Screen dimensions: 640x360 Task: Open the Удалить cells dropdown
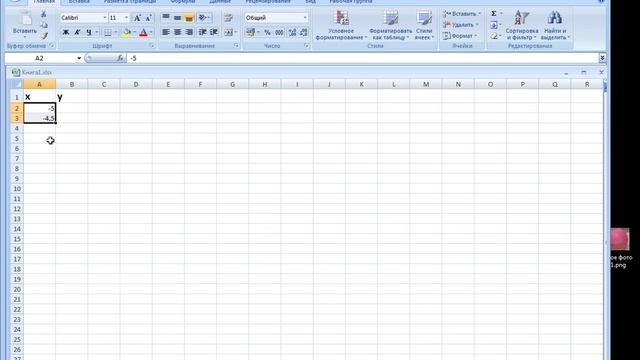[x=460, y=25]
